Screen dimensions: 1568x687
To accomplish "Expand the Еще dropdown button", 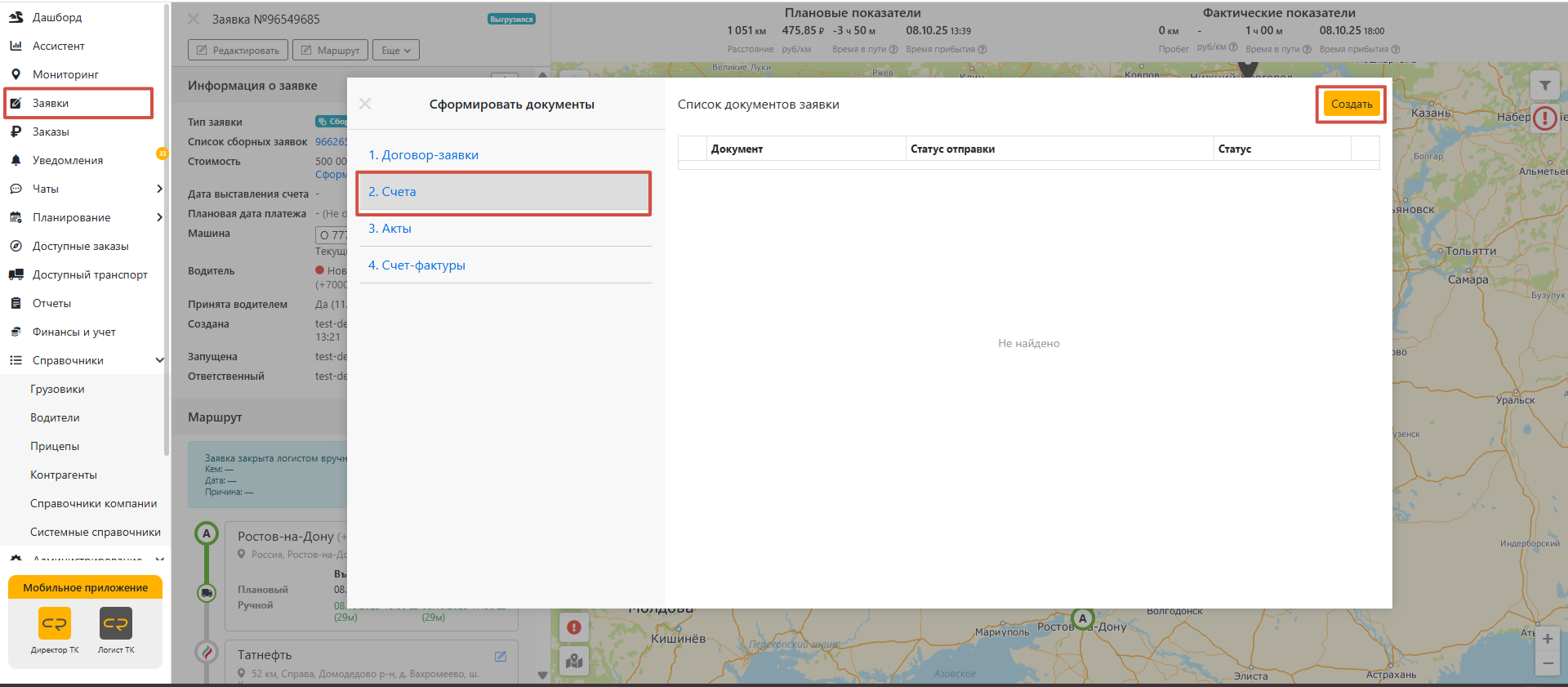I will click(396, 50).
